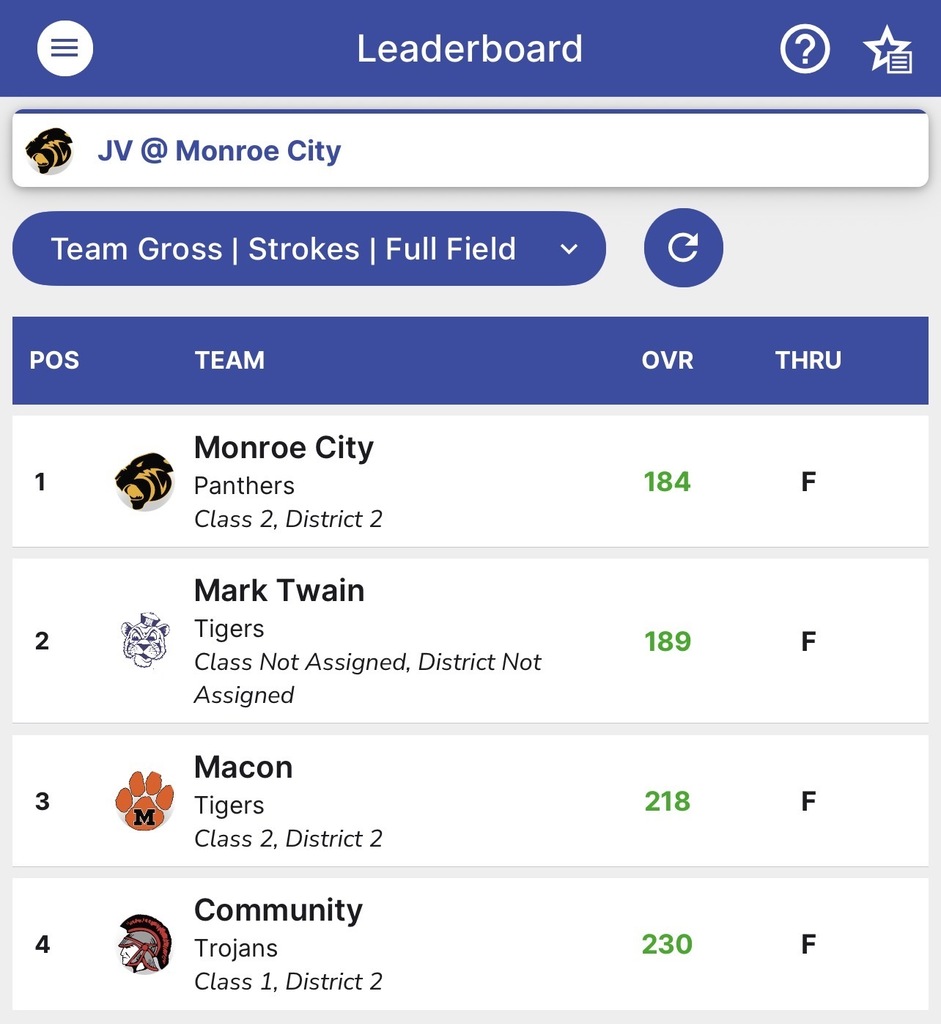The height and width of the screenshot is (1024, 941).
Task: Click the dropdown chevron arrow
Action: [569, 249]
